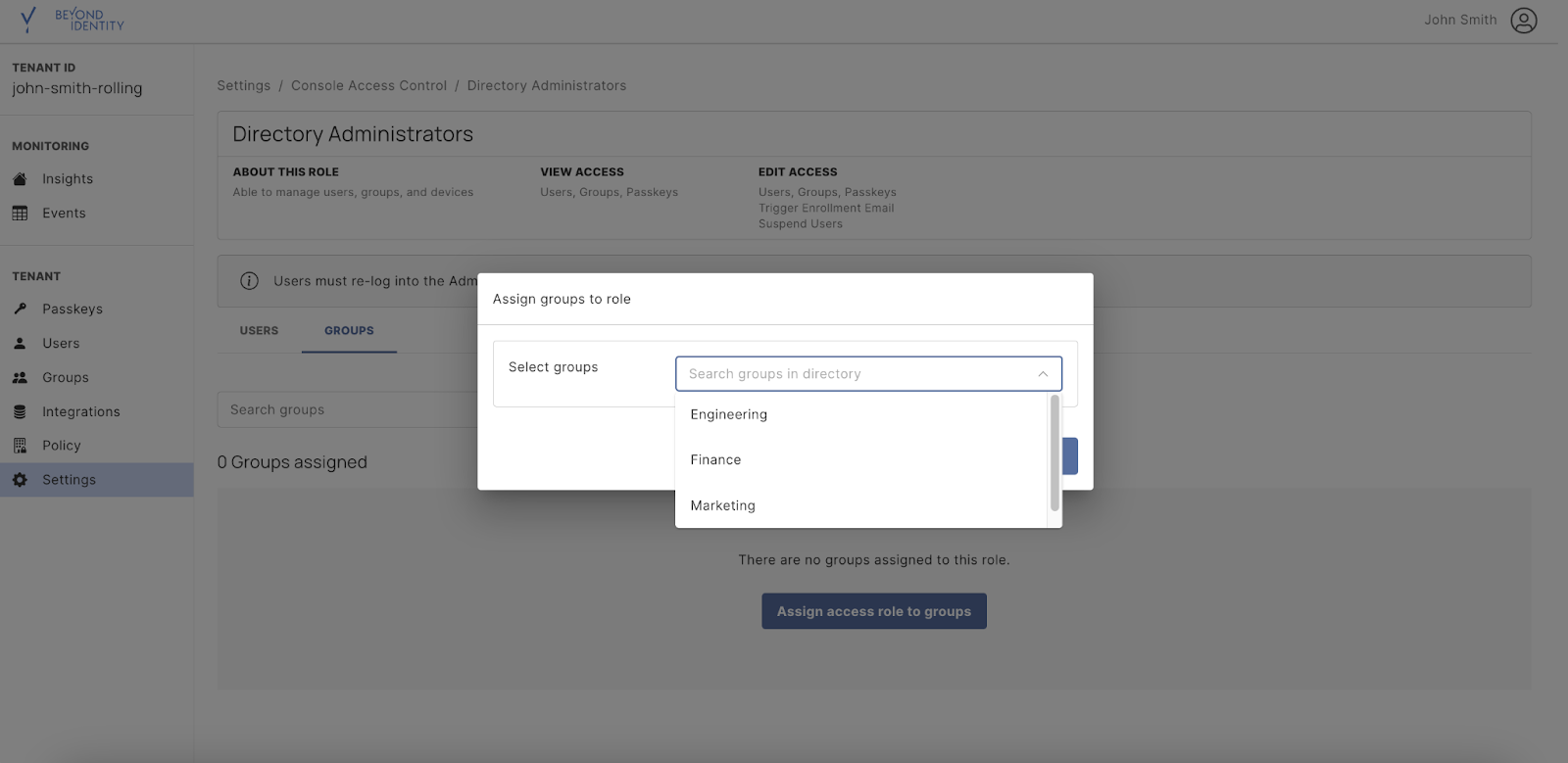Screen dimensions: 1568x763
Task: Select the Groups tab
Action: 349,331
